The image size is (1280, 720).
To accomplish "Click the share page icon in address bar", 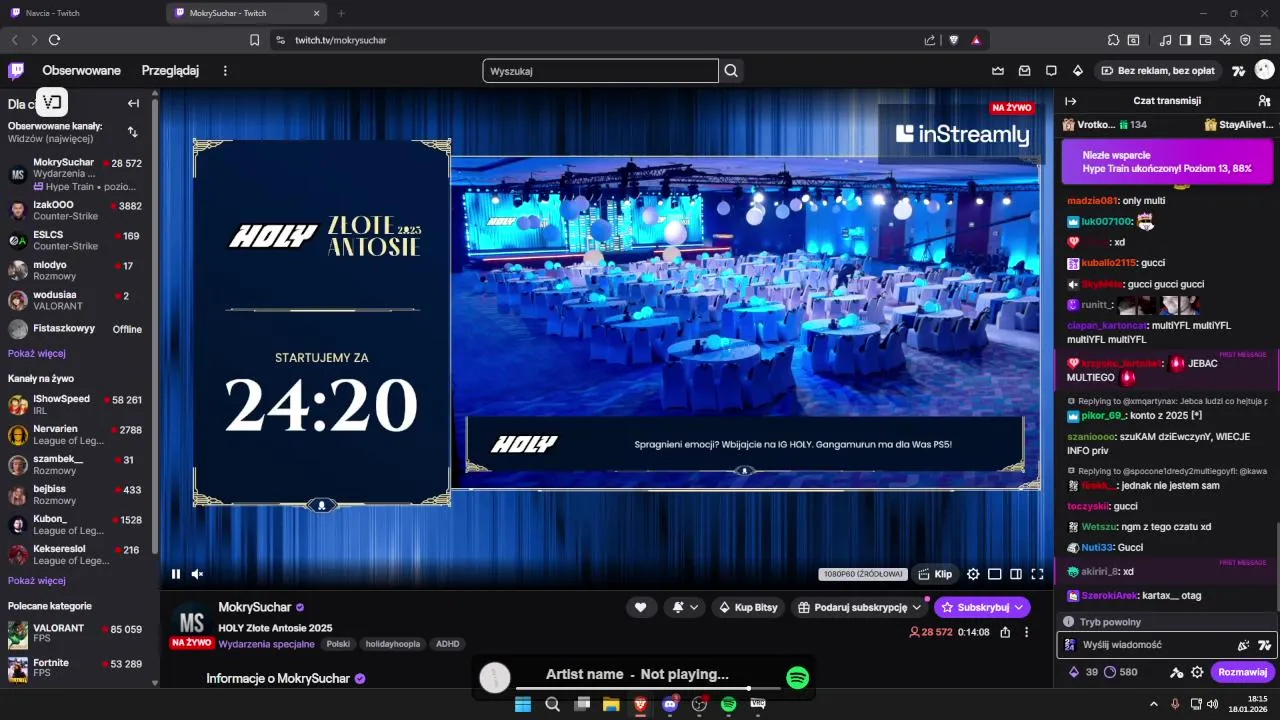I will coord(930,40).
